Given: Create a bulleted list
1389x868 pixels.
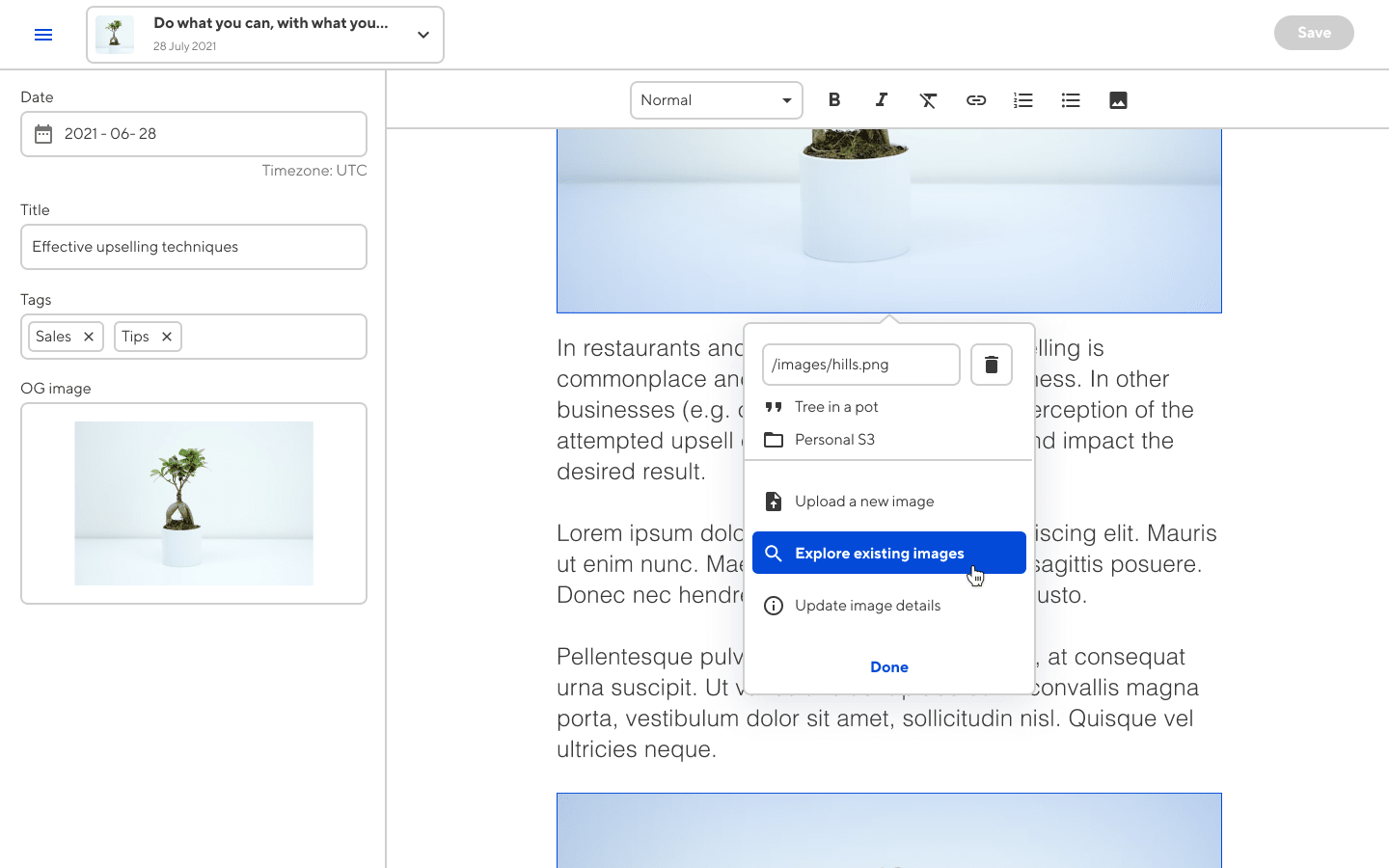Looking at the screenshot, I should point(1071,100).
